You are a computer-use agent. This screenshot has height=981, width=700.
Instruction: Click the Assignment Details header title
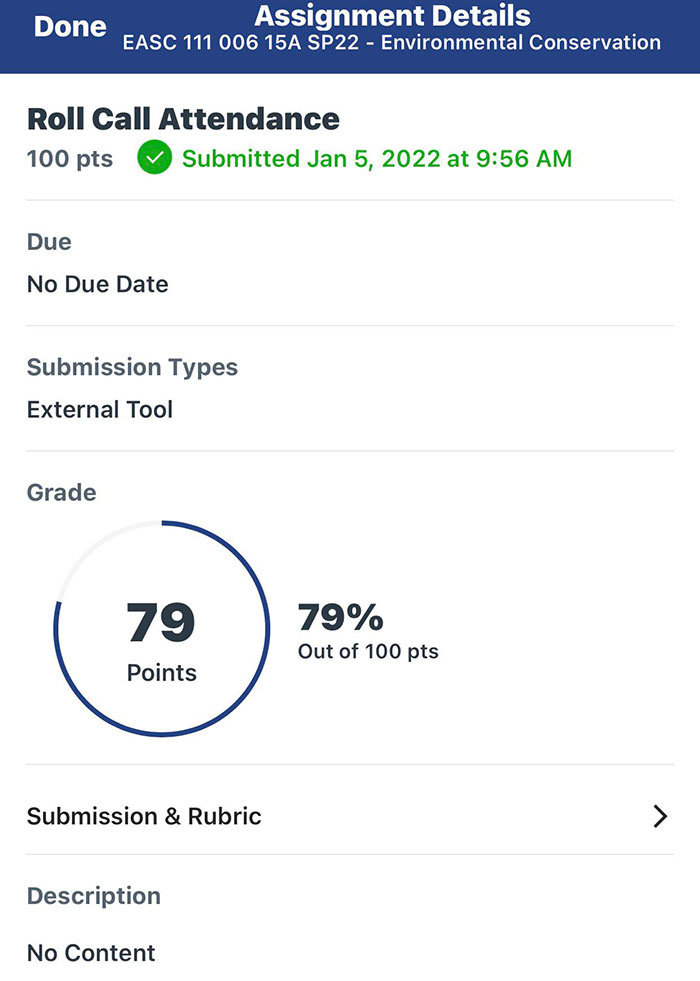pos(392,16)
